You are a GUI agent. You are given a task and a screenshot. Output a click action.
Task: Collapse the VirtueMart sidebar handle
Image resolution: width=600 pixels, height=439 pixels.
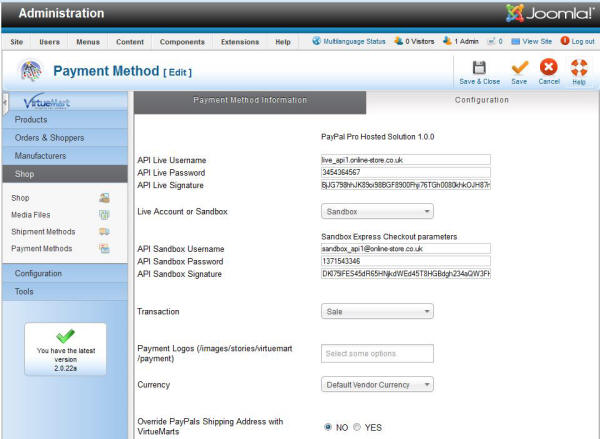click(5, 103)
